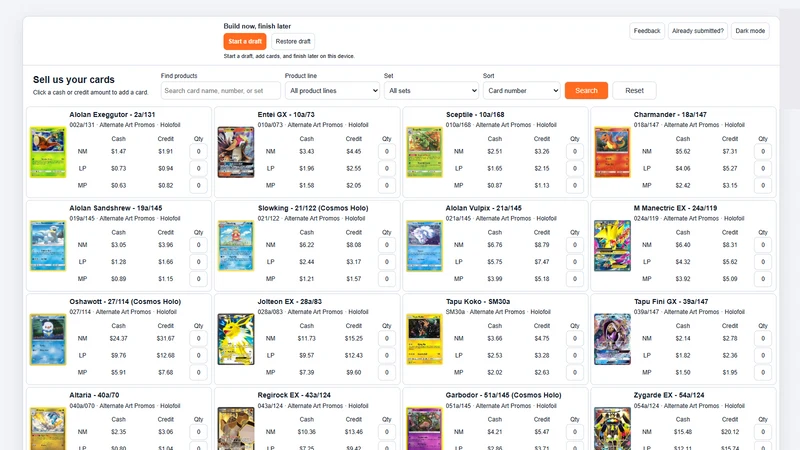The image size is (800, 450).
Task: Choose Tapu Koko NM credit $4.75
Action: 542,338
